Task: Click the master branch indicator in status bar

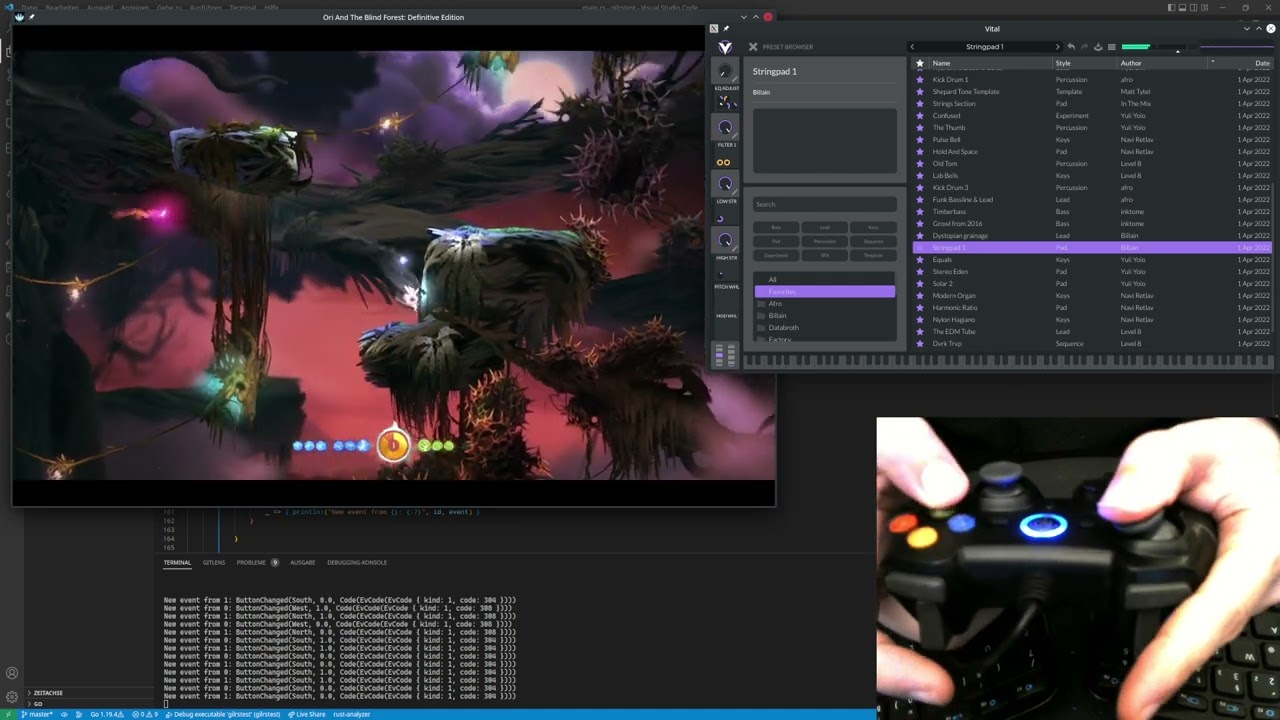Action: click(38, 714)
